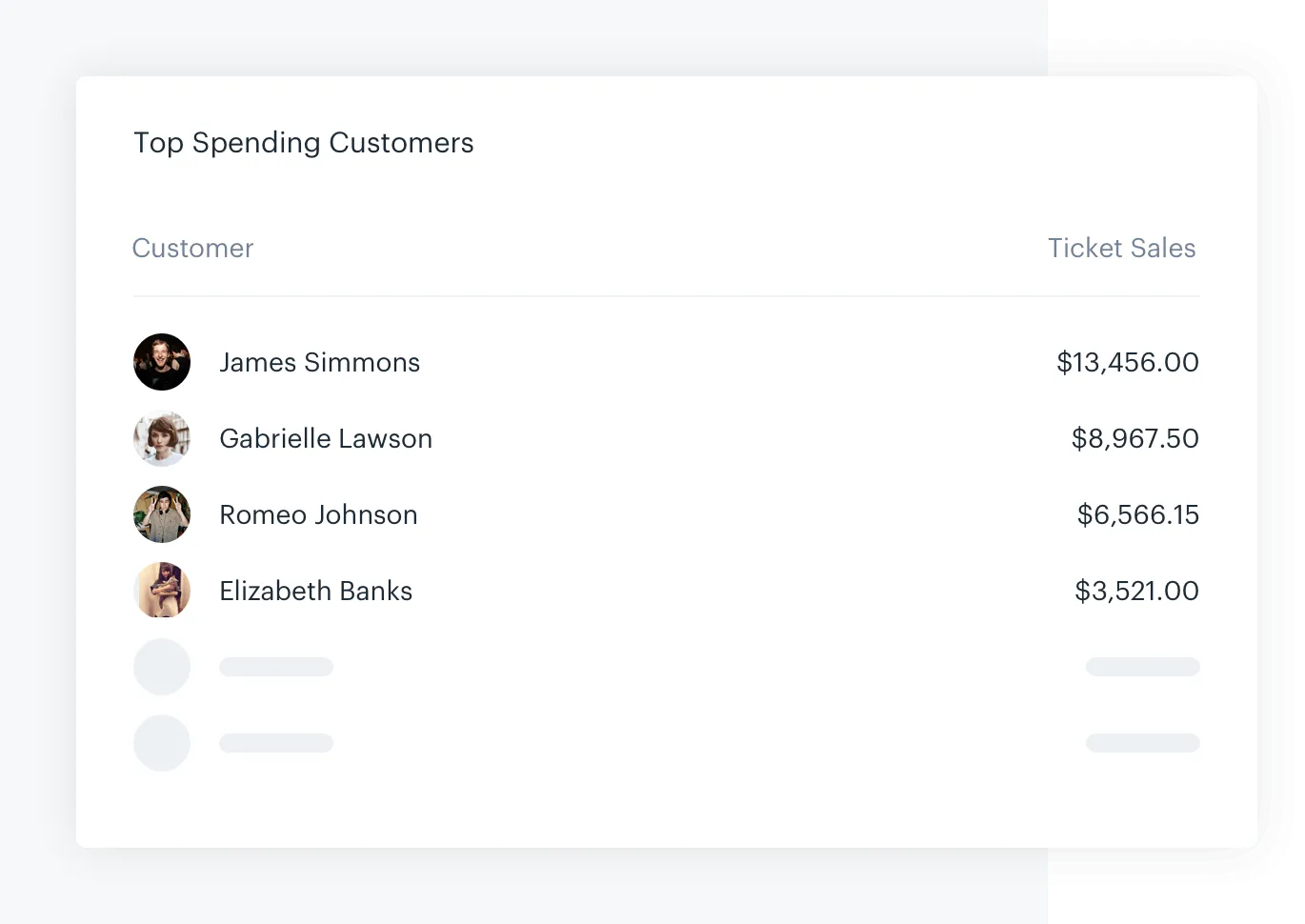Select the $8,967.50 ticket total
Image resolution: width=1305 pixels, height=924 pixels.
pyautogui.click(x=1134, y=438)
